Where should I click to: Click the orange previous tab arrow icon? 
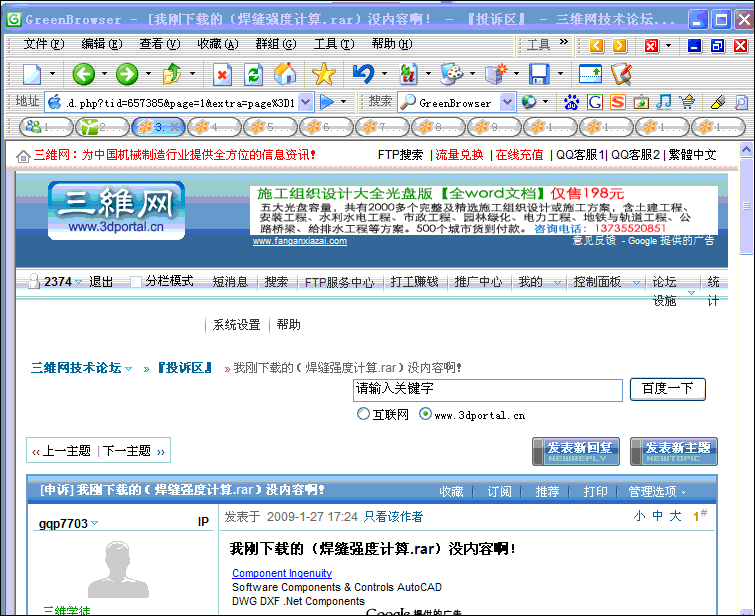click(597, 46)
